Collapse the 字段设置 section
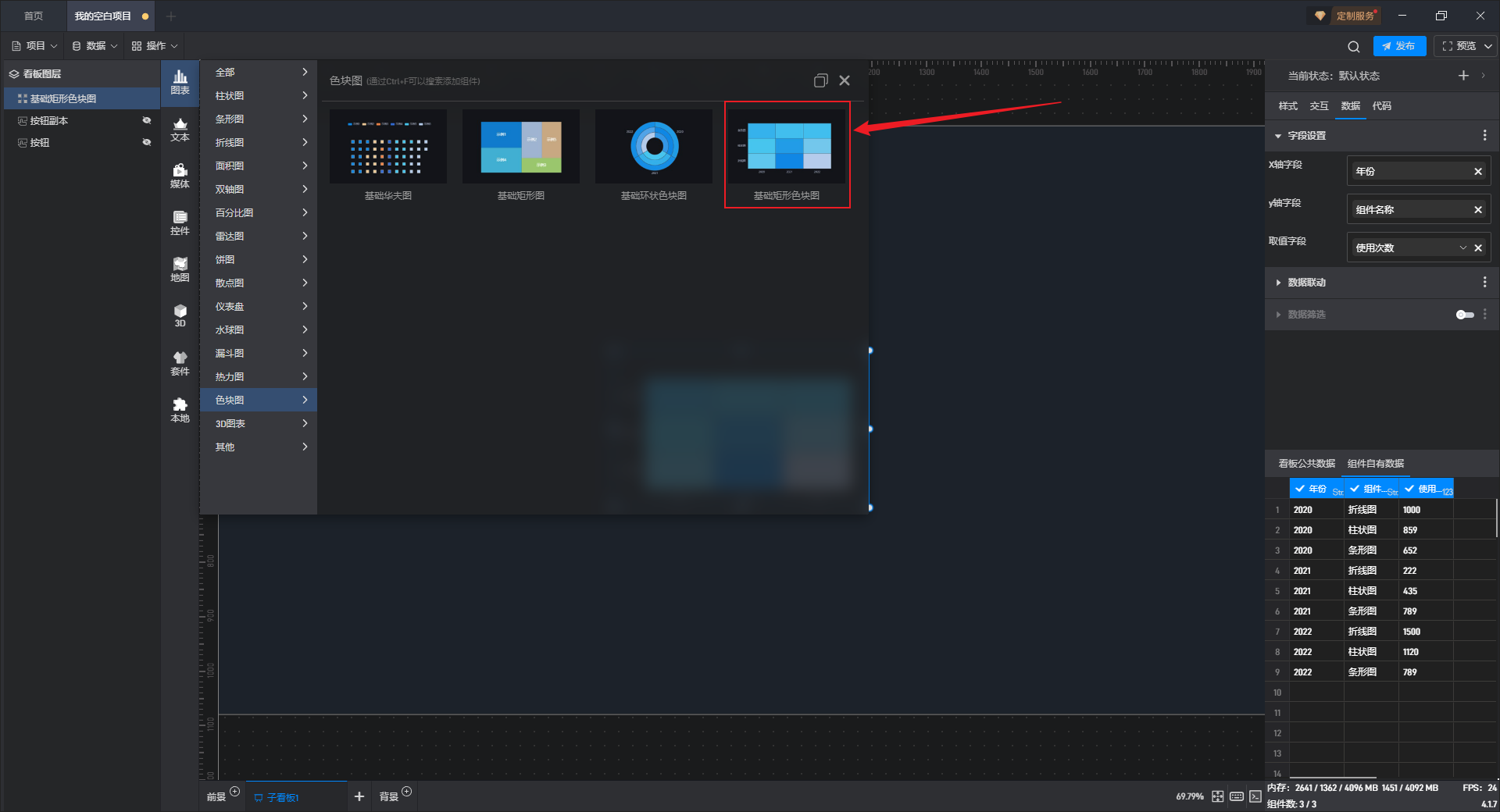 click(1278, 136)
